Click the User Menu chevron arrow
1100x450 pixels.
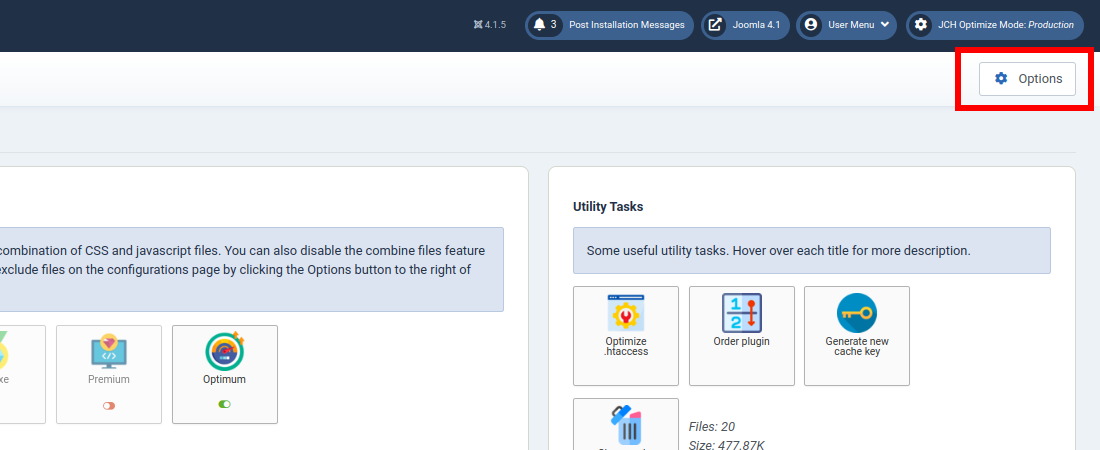[885, 25]
